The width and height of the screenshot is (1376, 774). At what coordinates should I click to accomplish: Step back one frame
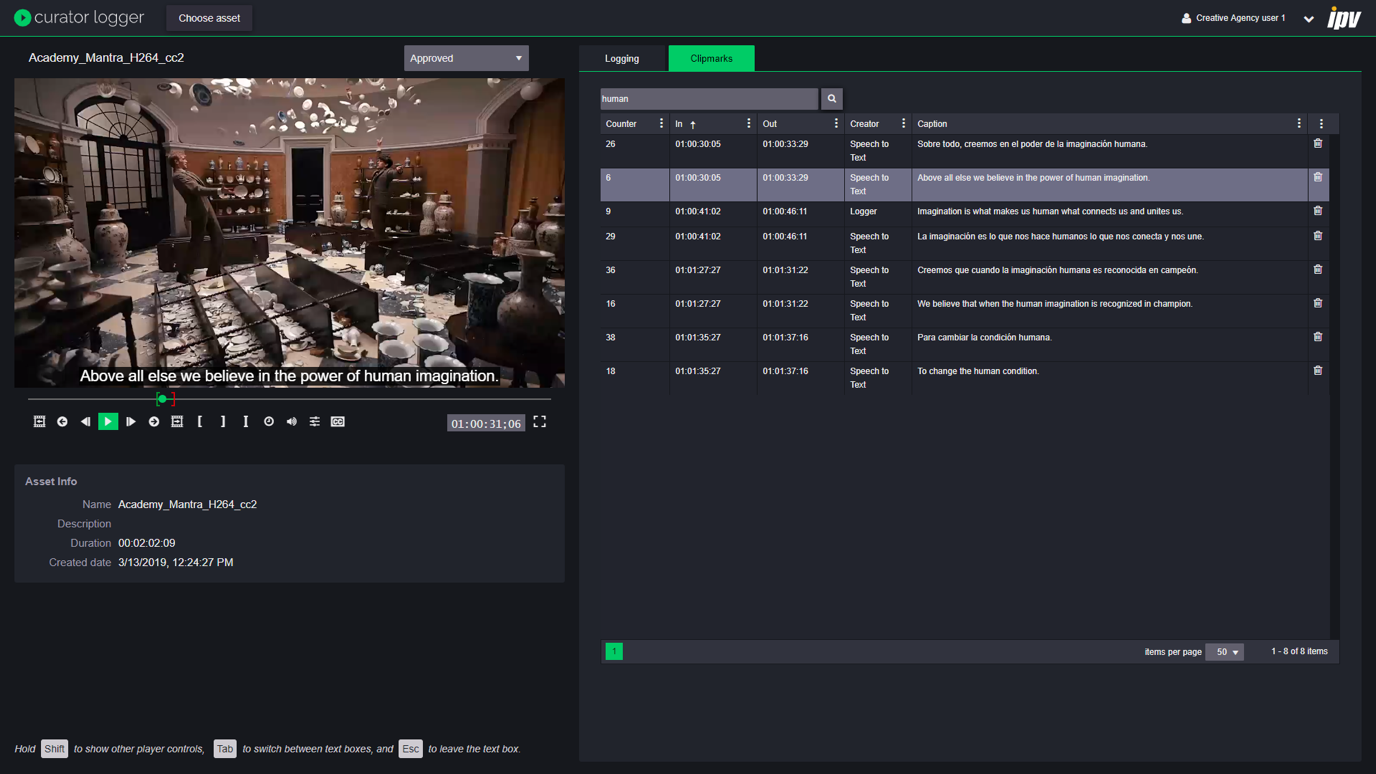coord(85,422)
